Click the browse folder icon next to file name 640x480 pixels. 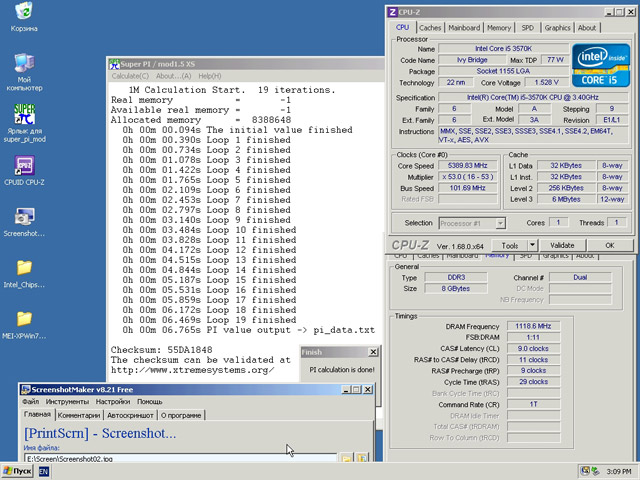click(x=346, y=458)
